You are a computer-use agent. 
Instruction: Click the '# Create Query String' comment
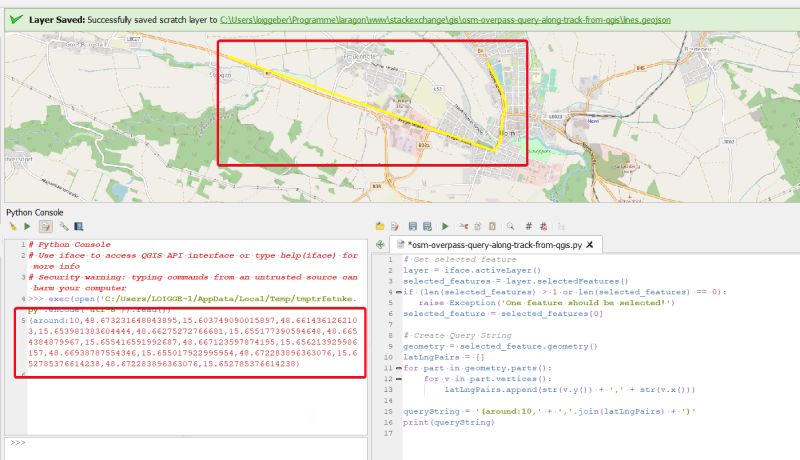(x=457, y=336)
